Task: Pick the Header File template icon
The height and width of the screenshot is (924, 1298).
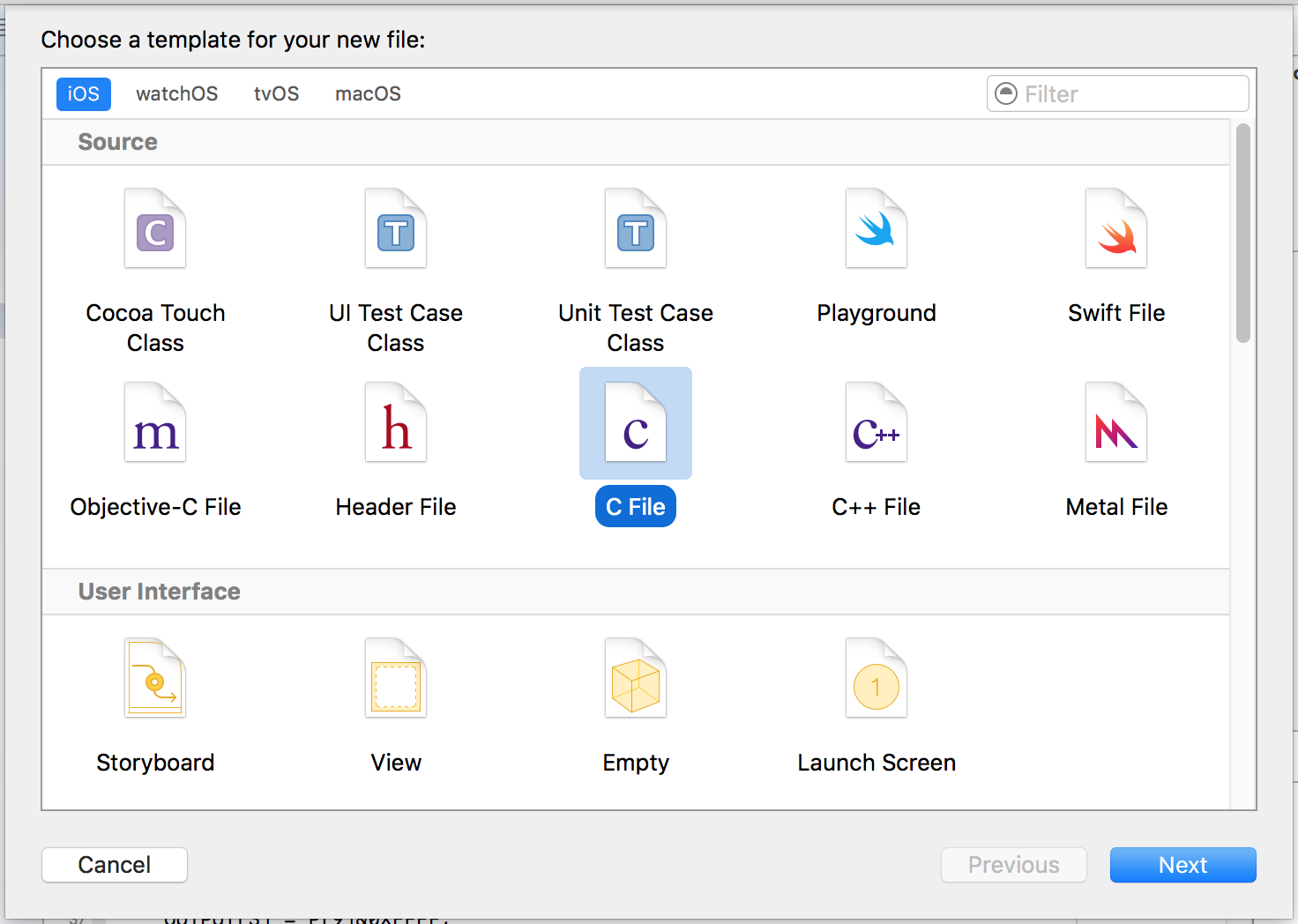Action: point(396,422)
